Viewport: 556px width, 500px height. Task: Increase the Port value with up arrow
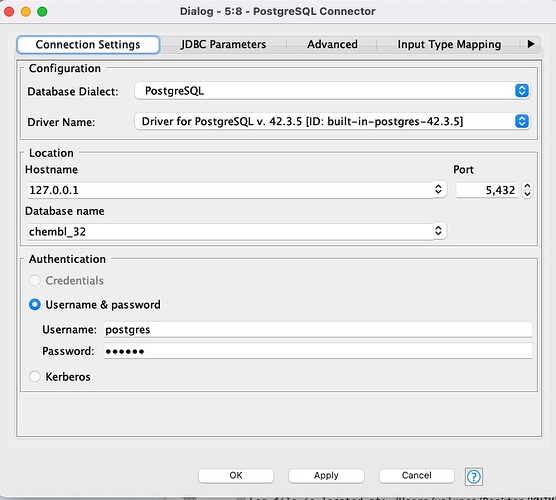(x=527, y=186)
